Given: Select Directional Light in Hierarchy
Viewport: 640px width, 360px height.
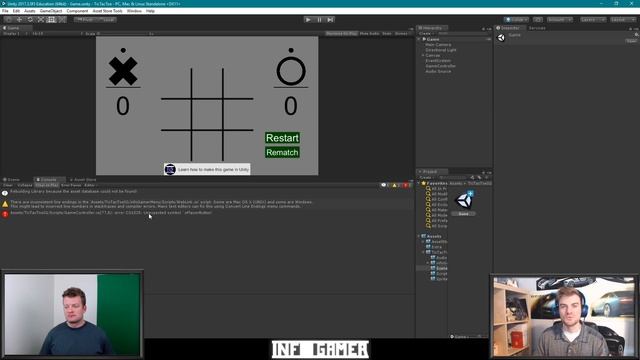Looking at the screenshot, I should click(441, 50).
